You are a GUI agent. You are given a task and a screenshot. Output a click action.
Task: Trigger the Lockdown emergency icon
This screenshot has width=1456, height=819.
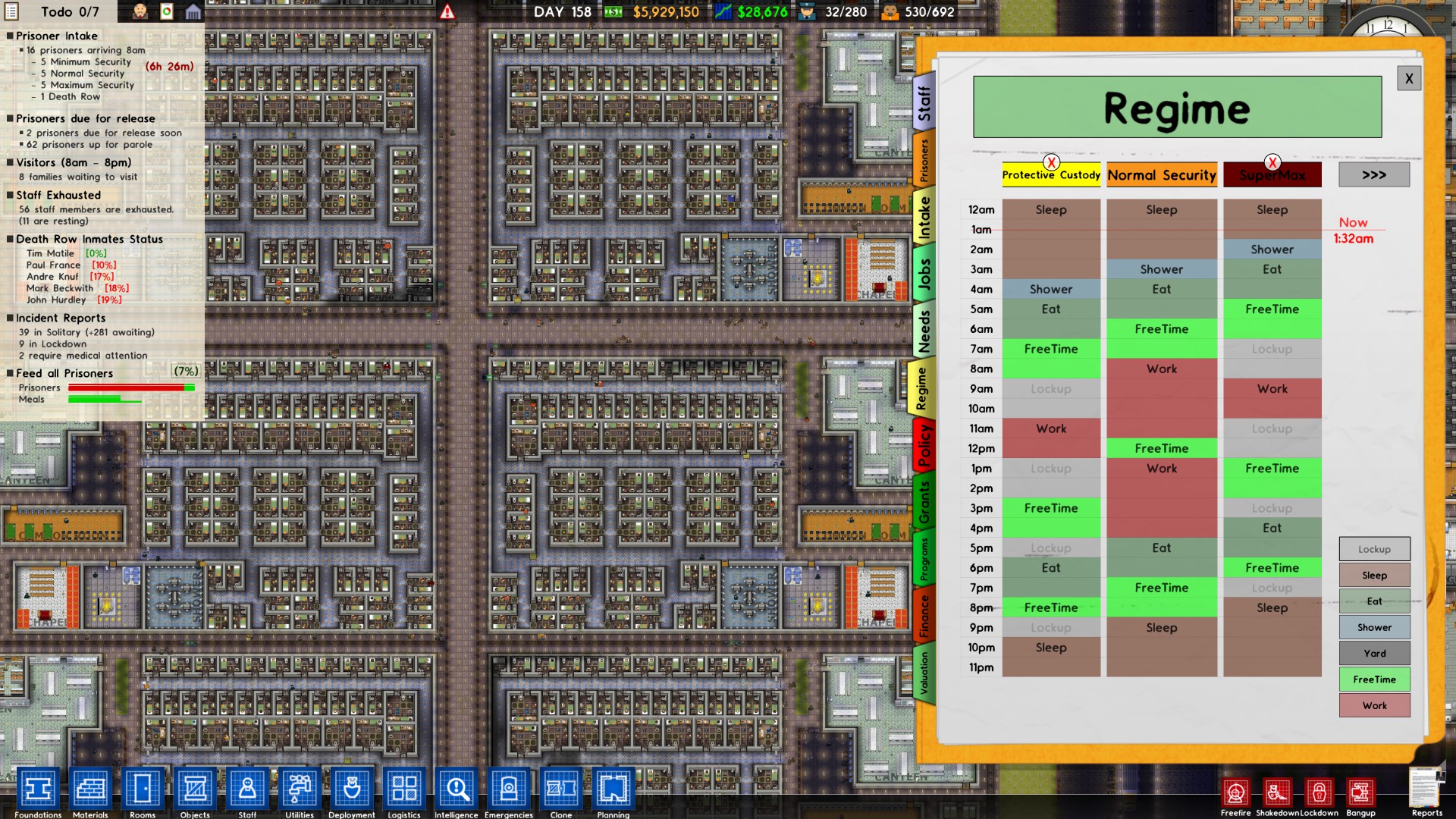[1319, 793]
